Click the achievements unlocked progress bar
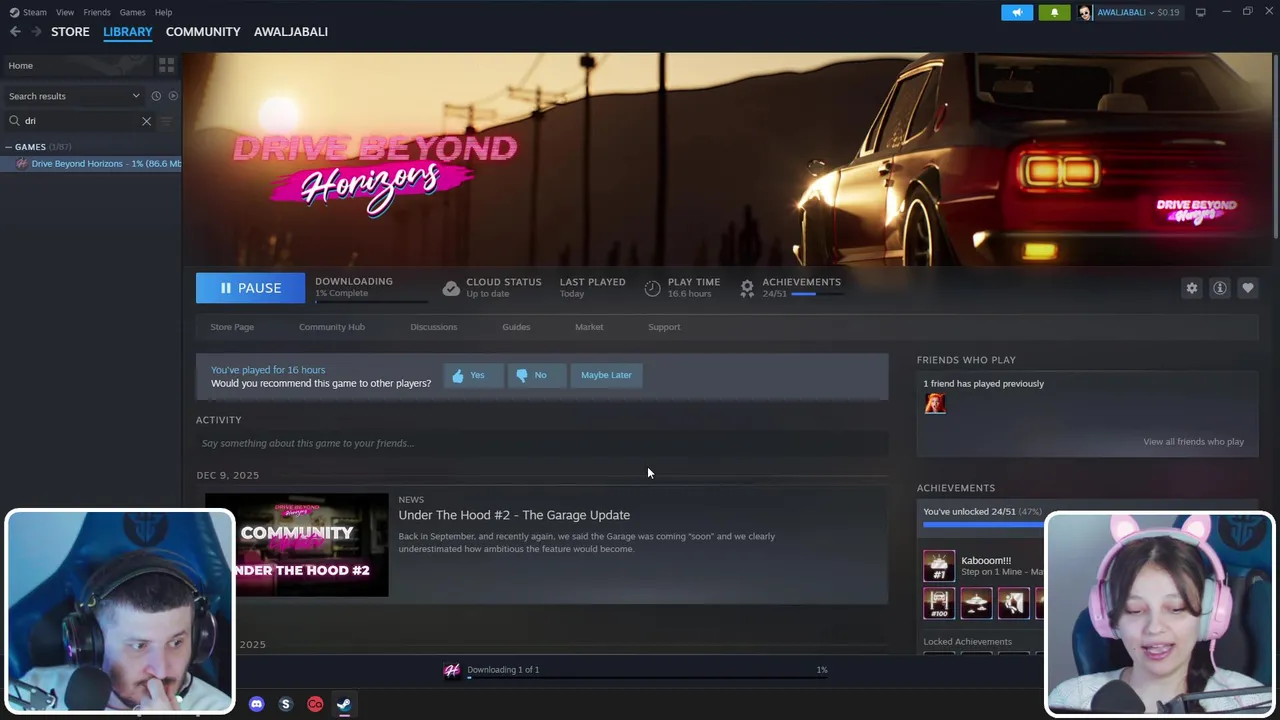The height and width of the screenshot is (720, 1280). [x=982, y=524]
